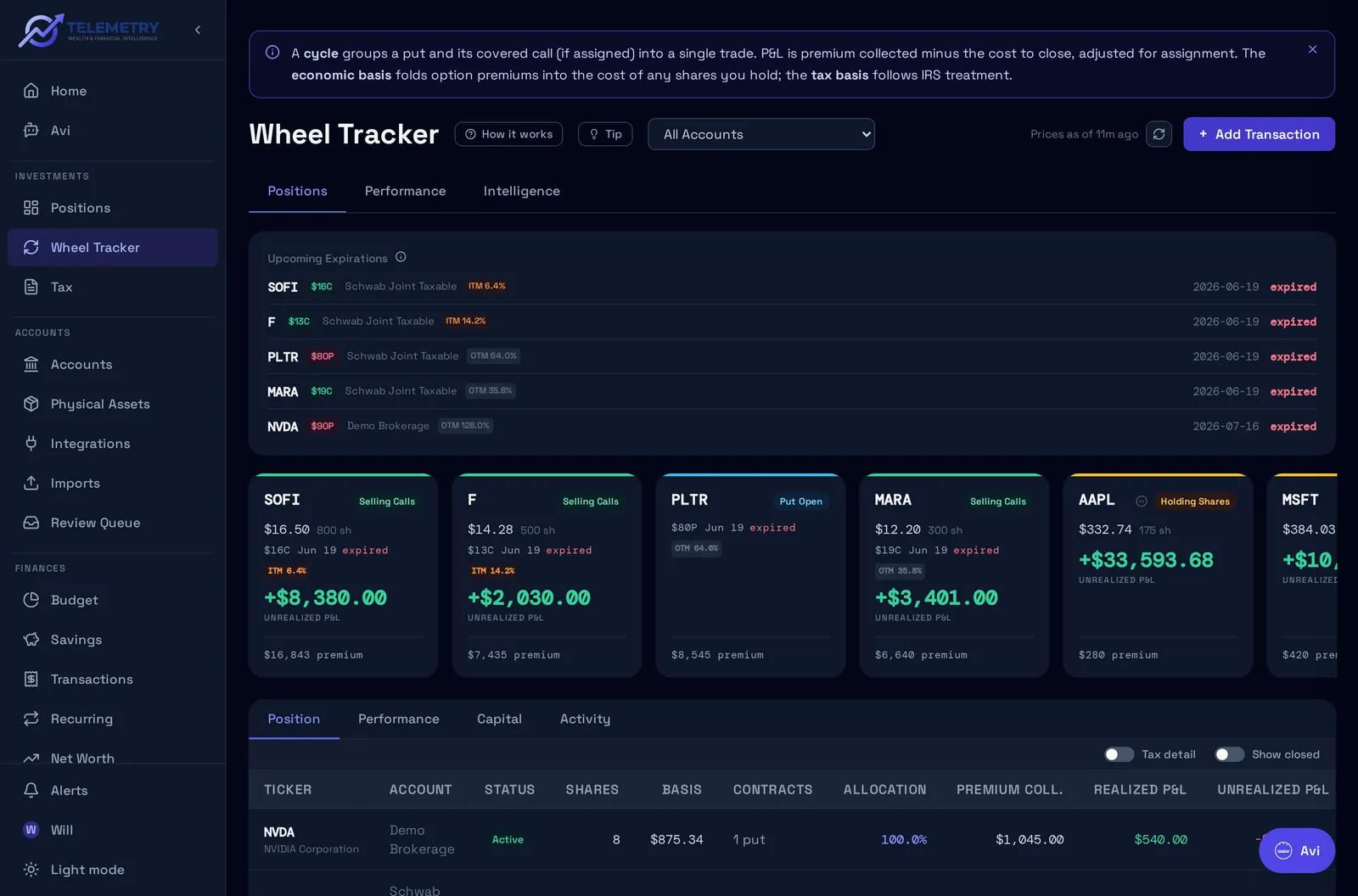The height and width of the screenshot is (896, 1358).
Task: Open Savings piggy bank item
Action: [x=112, y=640]
